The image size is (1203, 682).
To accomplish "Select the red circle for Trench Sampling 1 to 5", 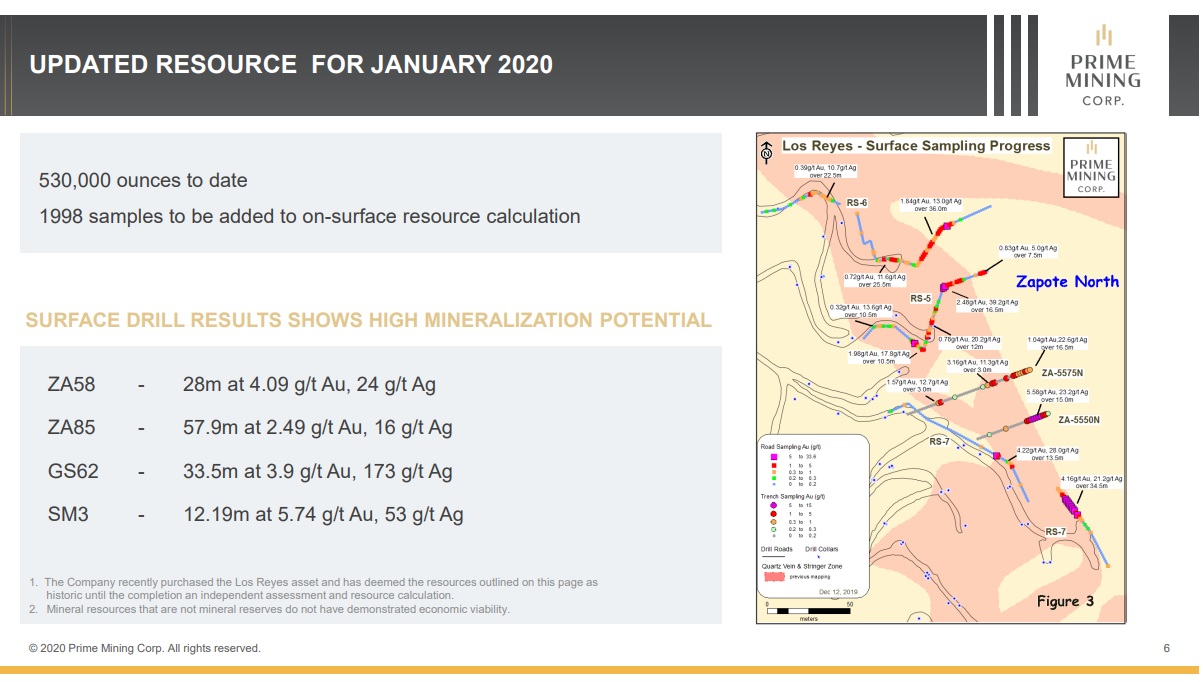I will (x=775, y=515).
